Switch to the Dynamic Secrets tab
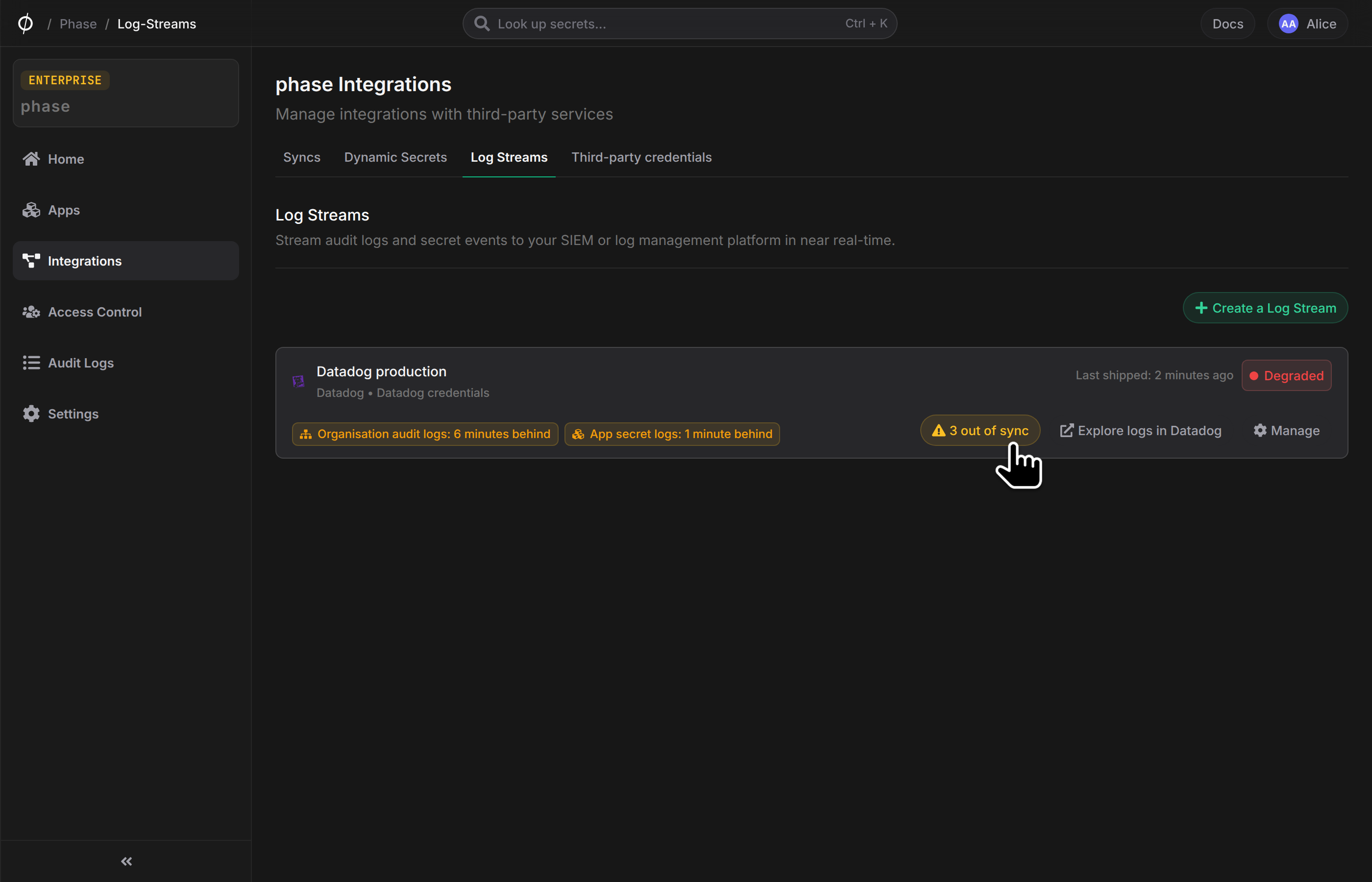This screenshot has width=1372, height=882. [395, 157]
